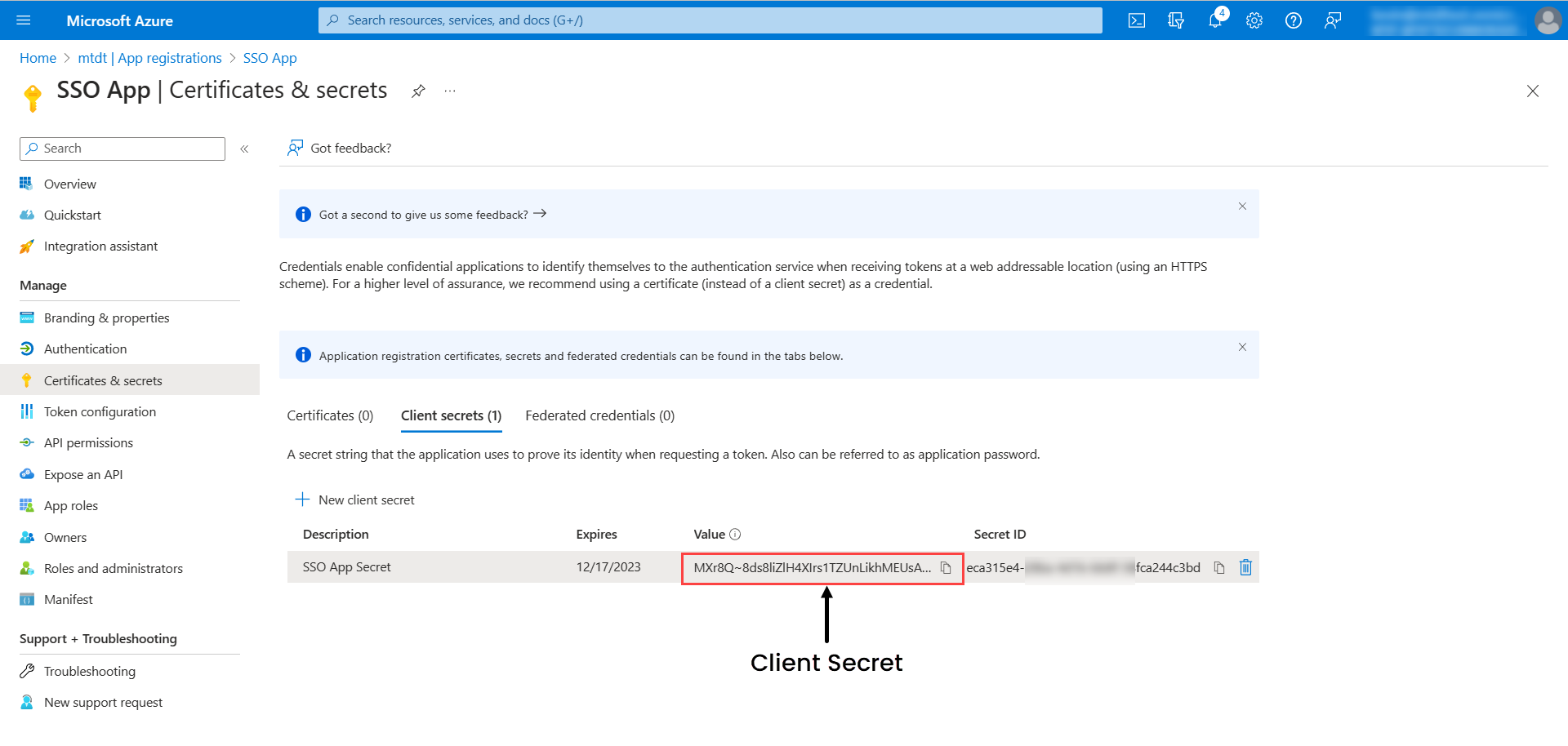Go to mtdt App registrations breadcrumb
1568x746 pixels.
click(x=149, y=58)
